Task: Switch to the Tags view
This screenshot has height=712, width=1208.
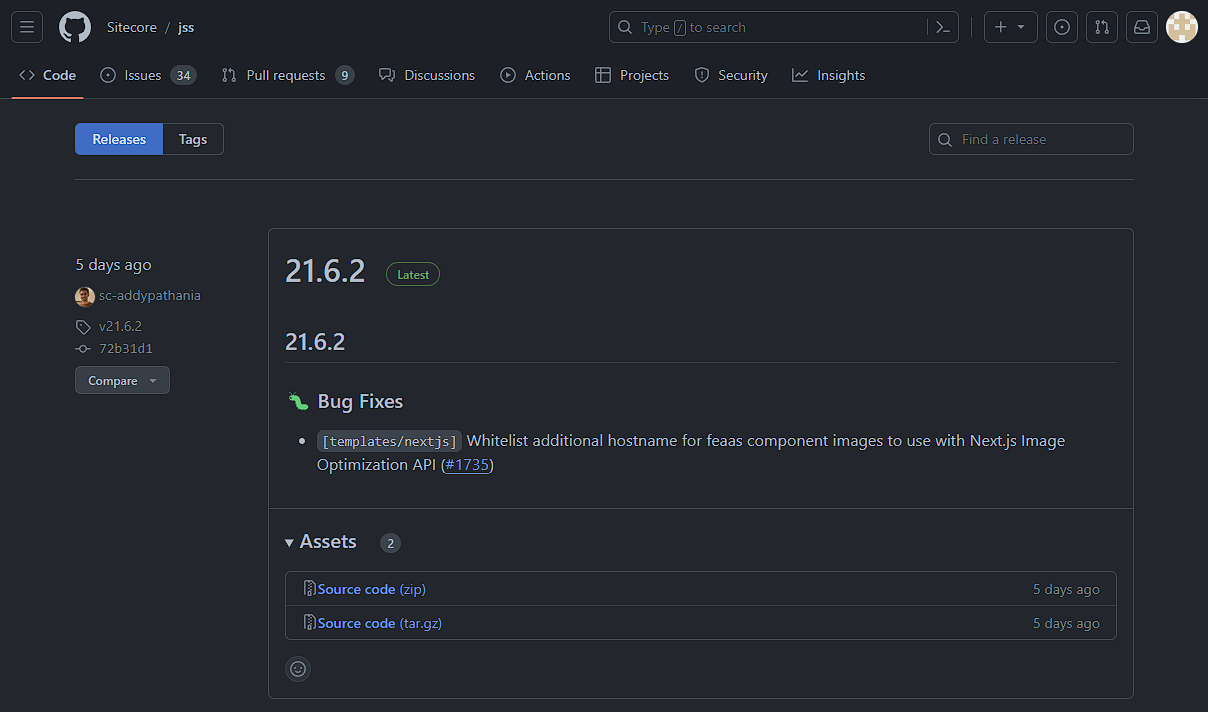Action: 192,139
